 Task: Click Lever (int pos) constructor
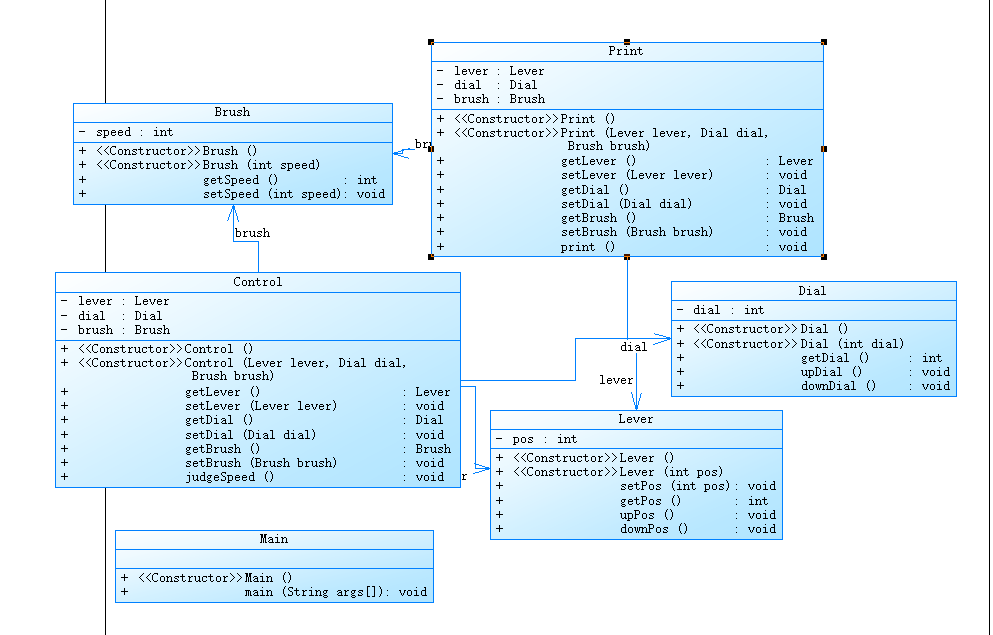tap(671, 472)
